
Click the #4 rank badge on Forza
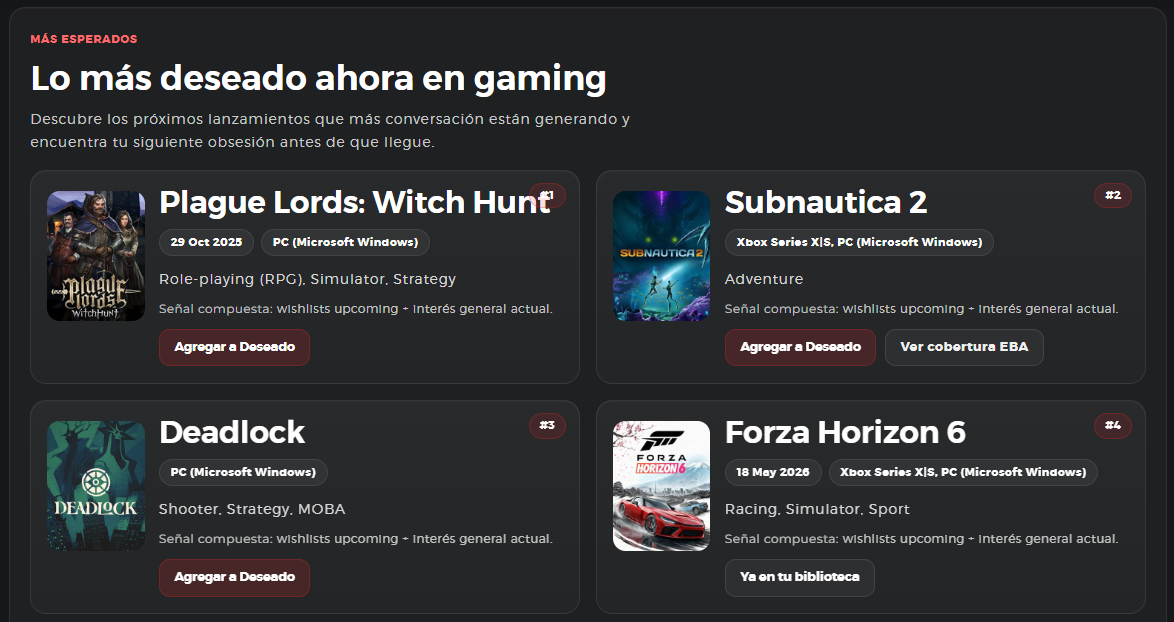click(x=1113, y=425)
